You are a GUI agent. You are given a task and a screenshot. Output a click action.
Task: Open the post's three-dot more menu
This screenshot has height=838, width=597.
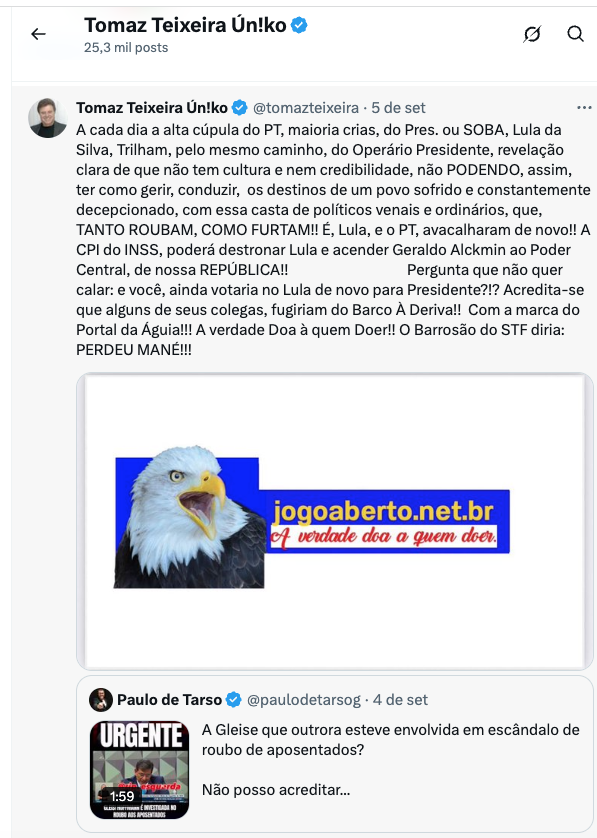584,108
